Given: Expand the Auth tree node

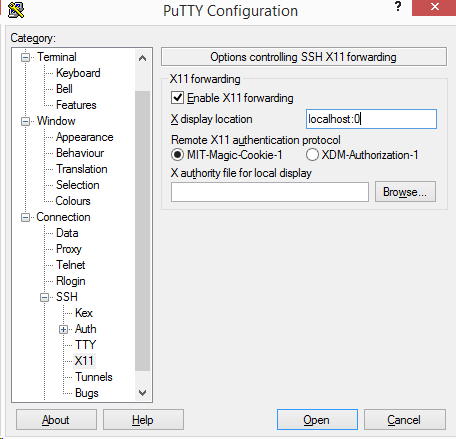Looking at the screenshot, I should (63, 330).
